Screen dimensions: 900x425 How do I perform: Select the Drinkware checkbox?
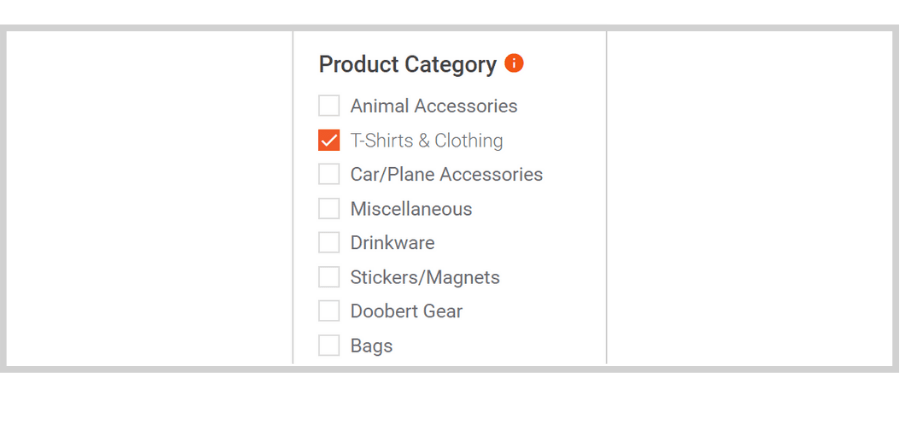[329, 242]
